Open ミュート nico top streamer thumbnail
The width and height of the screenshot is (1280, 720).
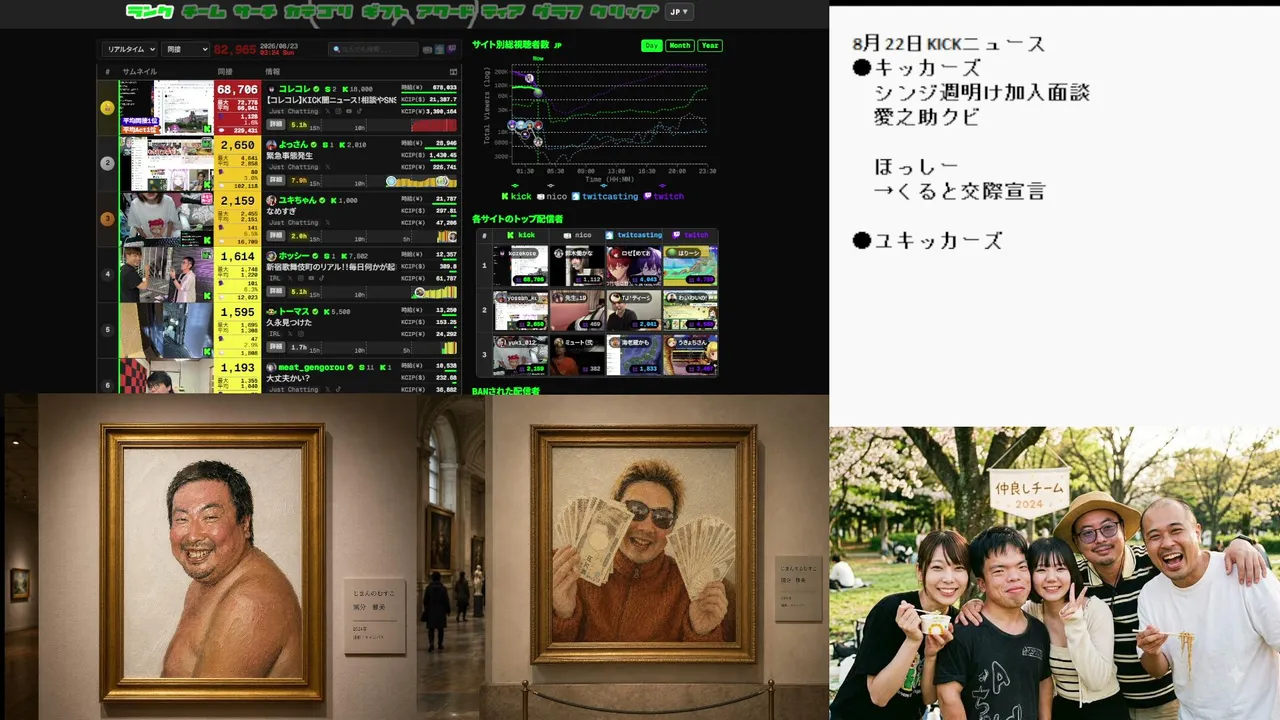point(577,354)
